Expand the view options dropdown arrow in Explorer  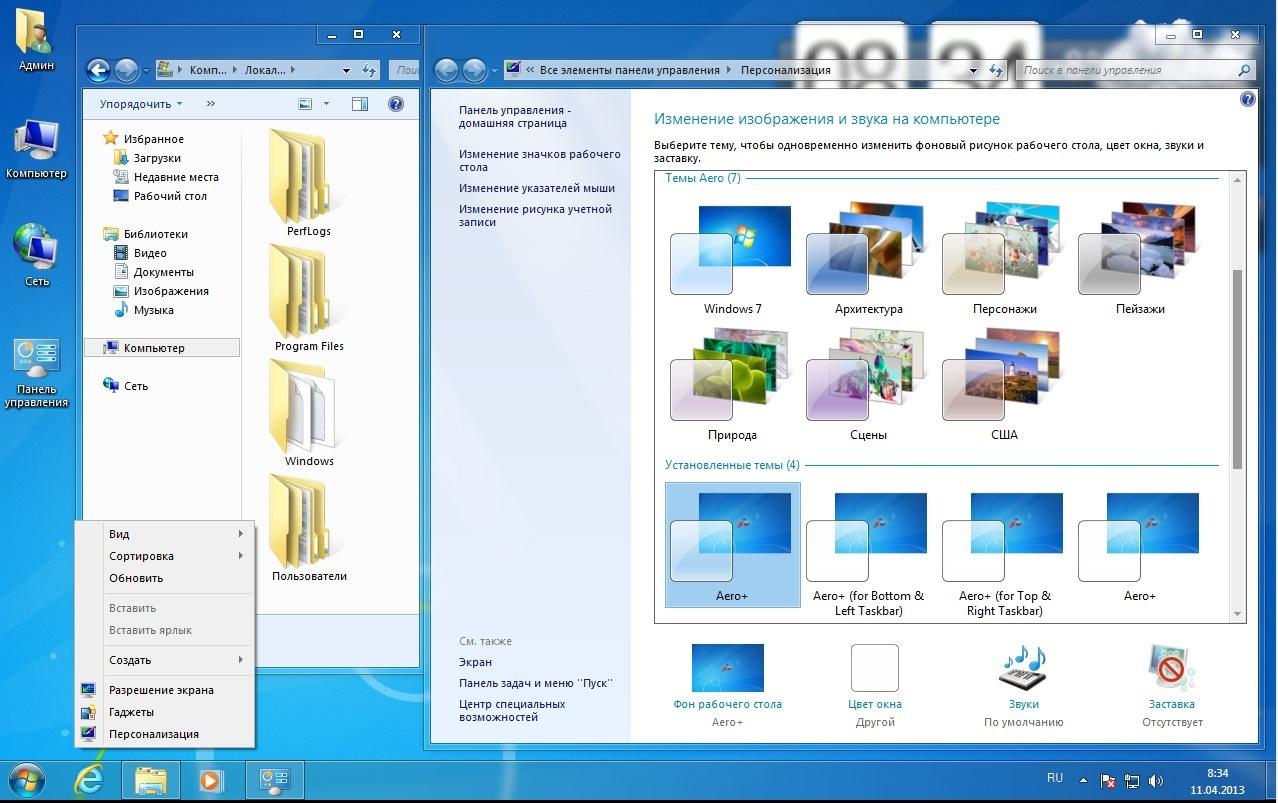(326, 104)
